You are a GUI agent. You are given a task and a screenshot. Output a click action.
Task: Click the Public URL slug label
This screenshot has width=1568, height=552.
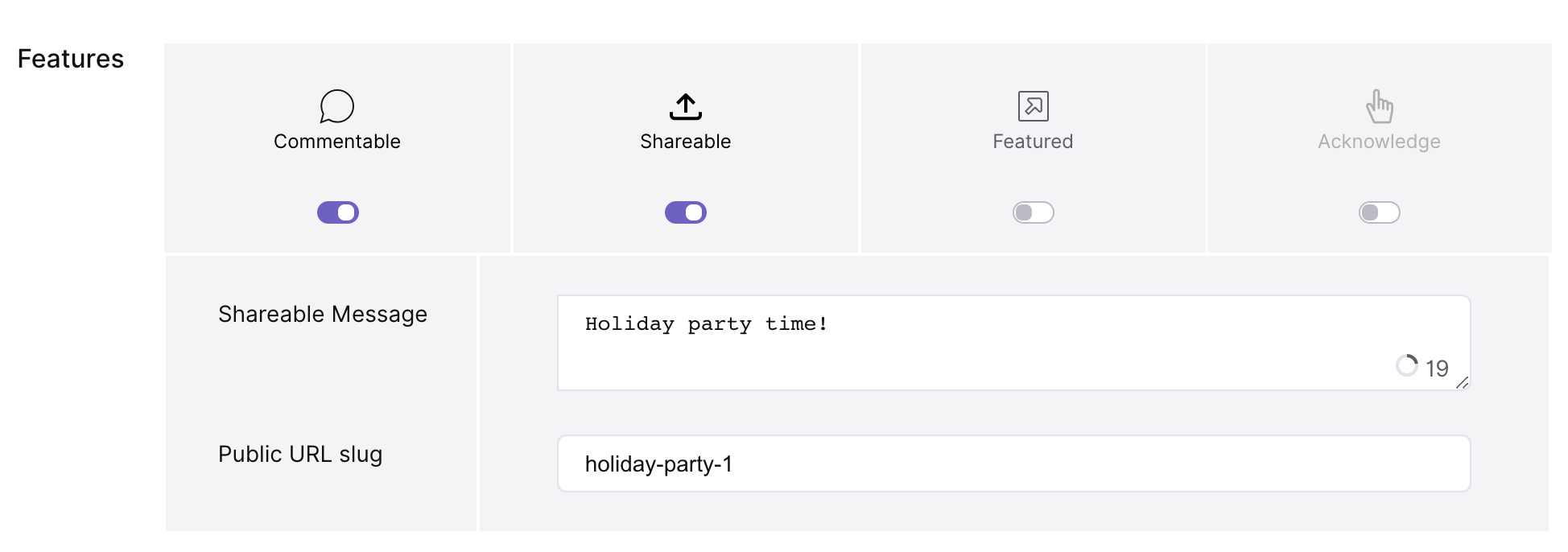point(300,455)
